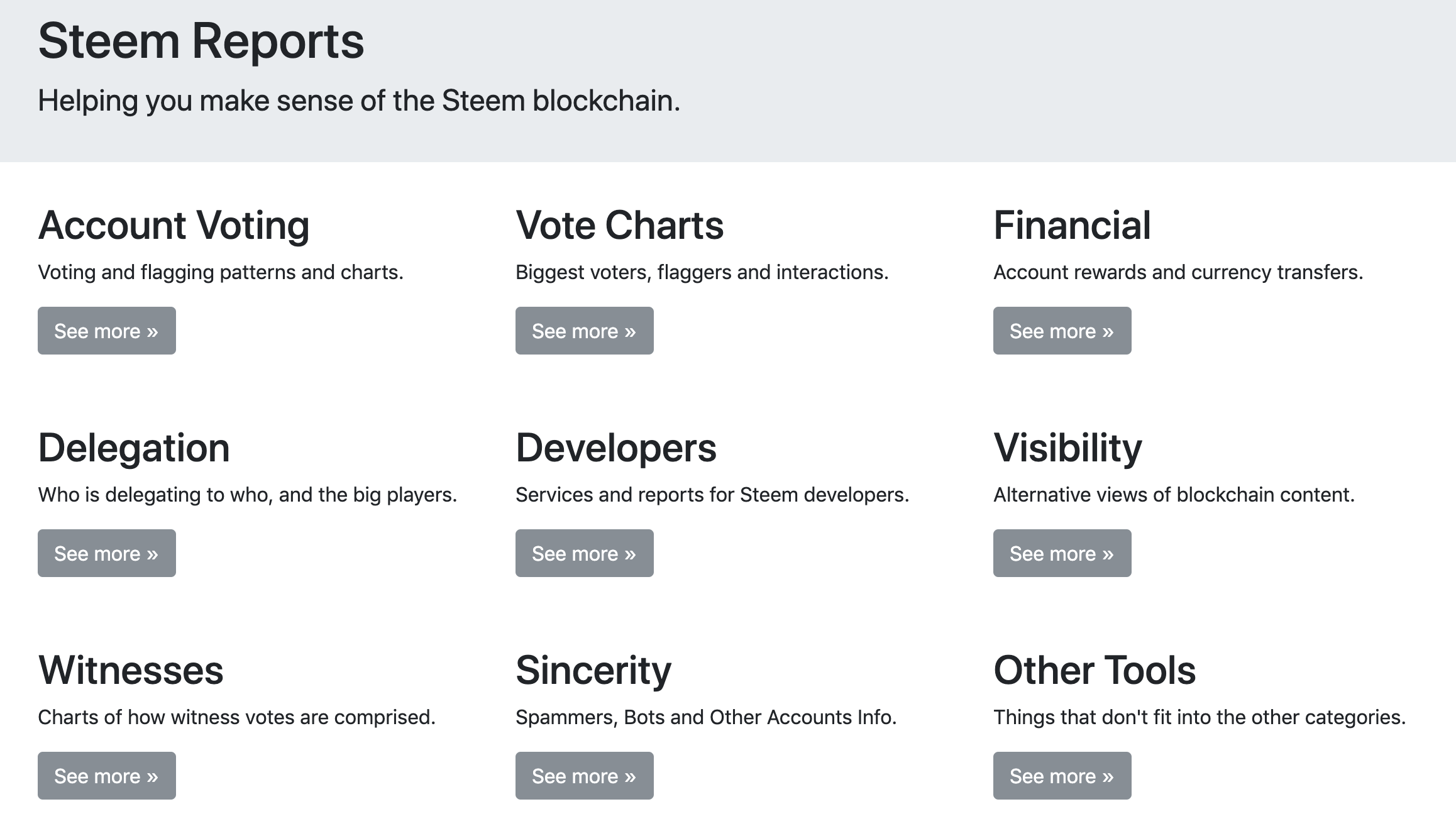This screenshot has height=831, width=1456.
Task: Click the Account Voting heading
Action: (x=174, y=225)
